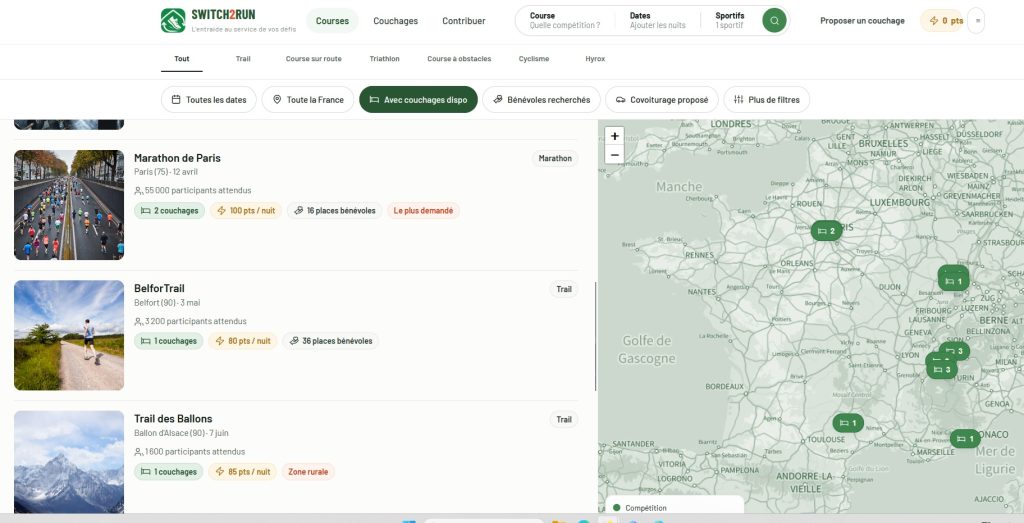Select the Paris map marker showing 2 beds

826,231
